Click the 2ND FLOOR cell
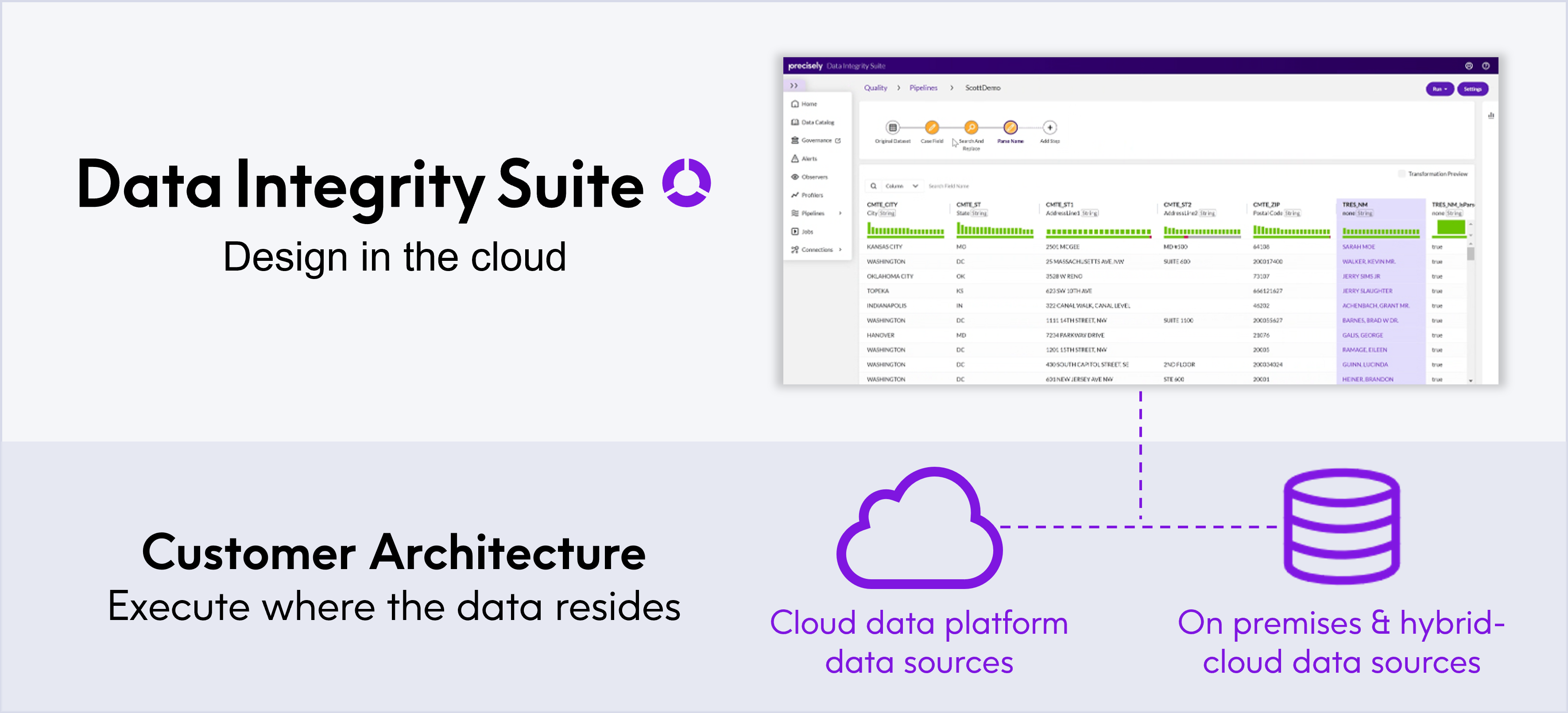Image resolution: width=1568 pixels, height=713 pixels. (x=1179, y=365)
